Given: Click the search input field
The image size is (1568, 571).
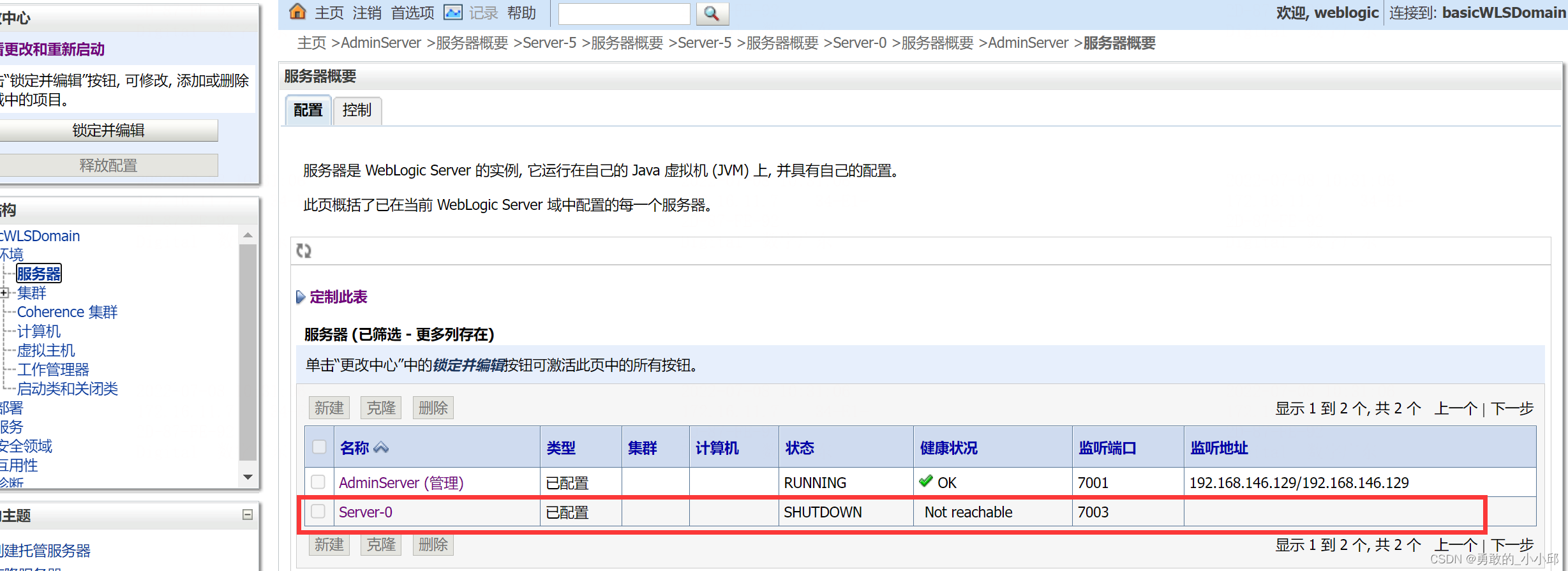Looking at the screenshot, I should 624,13.
